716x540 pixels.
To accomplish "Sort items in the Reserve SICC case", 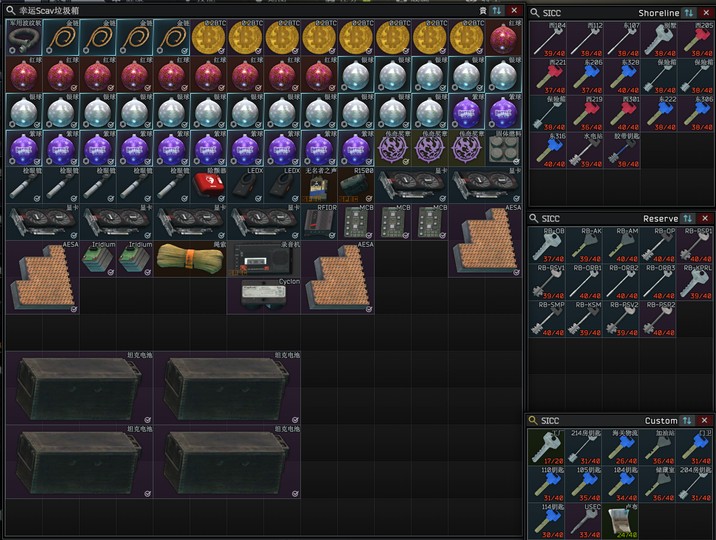I will (689, 218).
